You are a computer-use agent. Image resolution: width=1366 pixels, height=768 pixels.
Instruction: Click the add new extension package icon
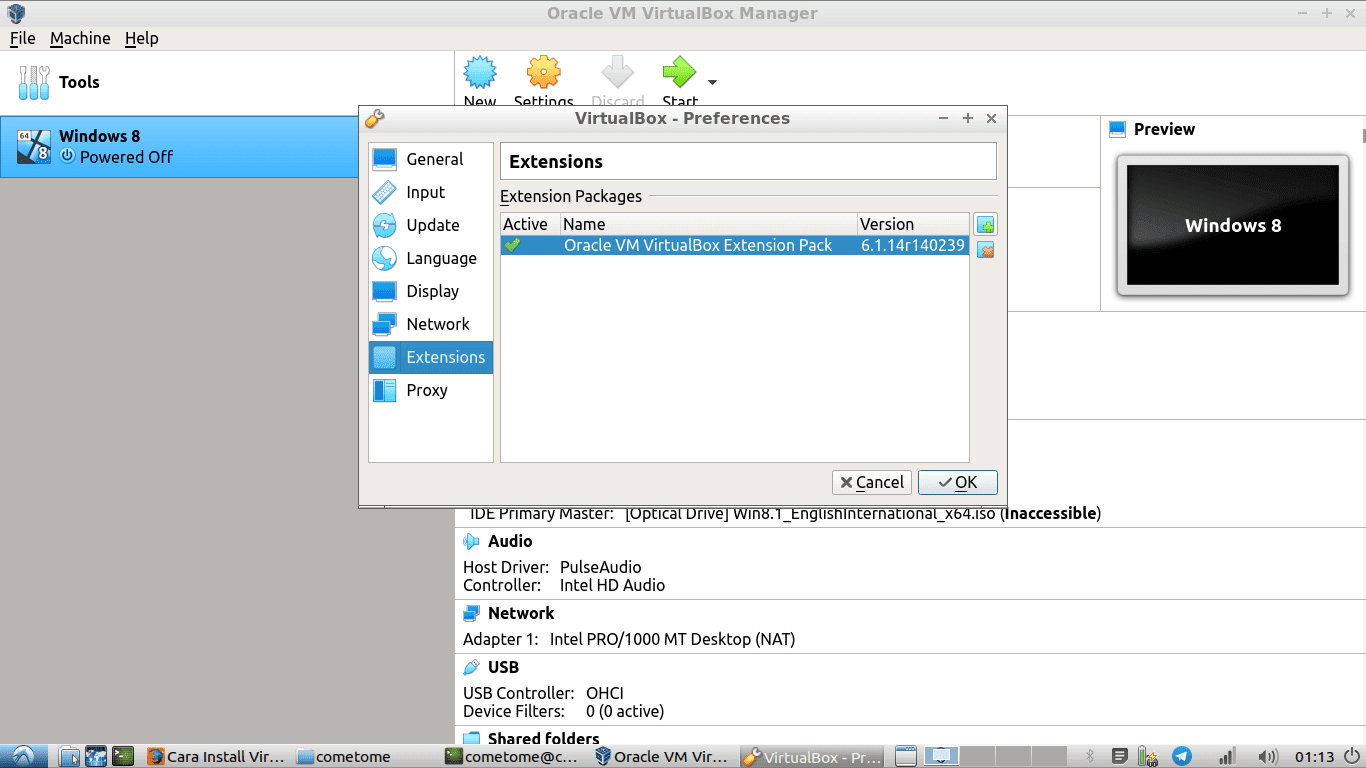coord(986,224)
